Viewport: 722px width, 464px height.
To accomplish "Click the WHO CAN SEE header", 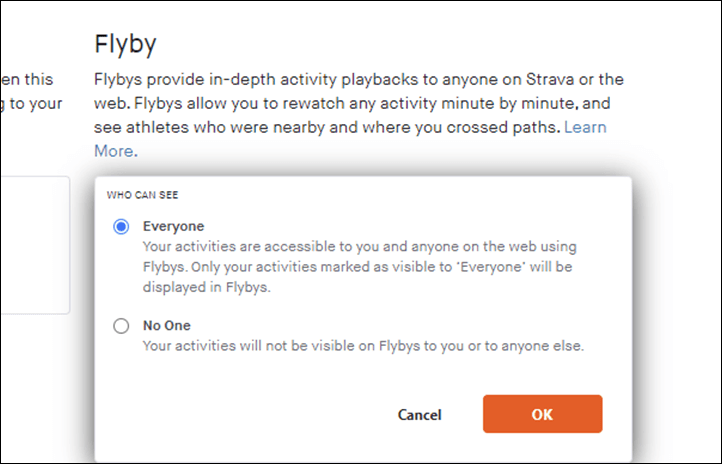I will (142, 195).
